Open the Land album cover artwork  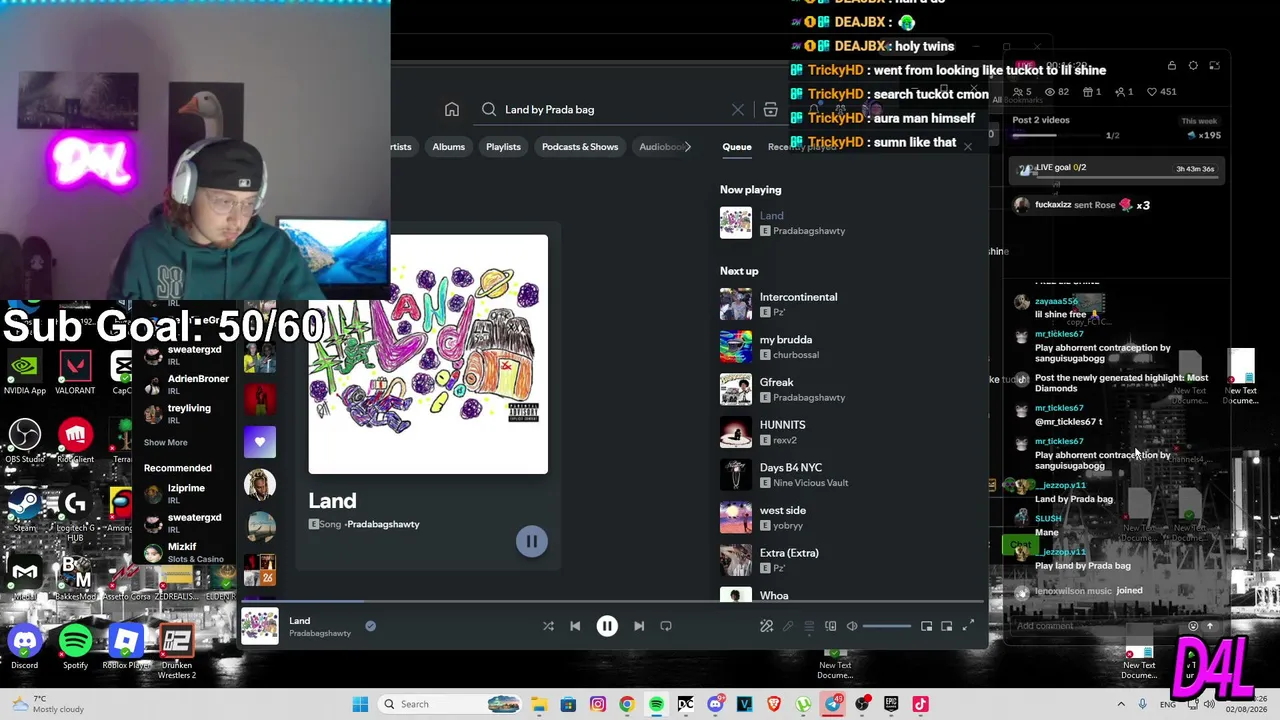point(428,354)
